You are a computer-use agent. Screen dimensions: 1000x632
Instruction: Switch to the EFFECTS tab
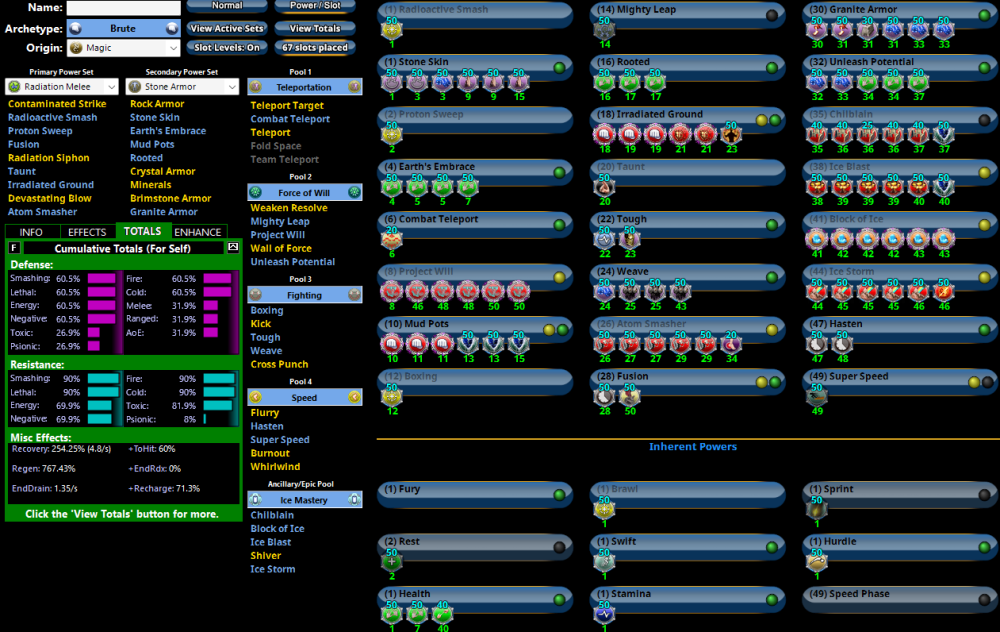tap(87, 231)
